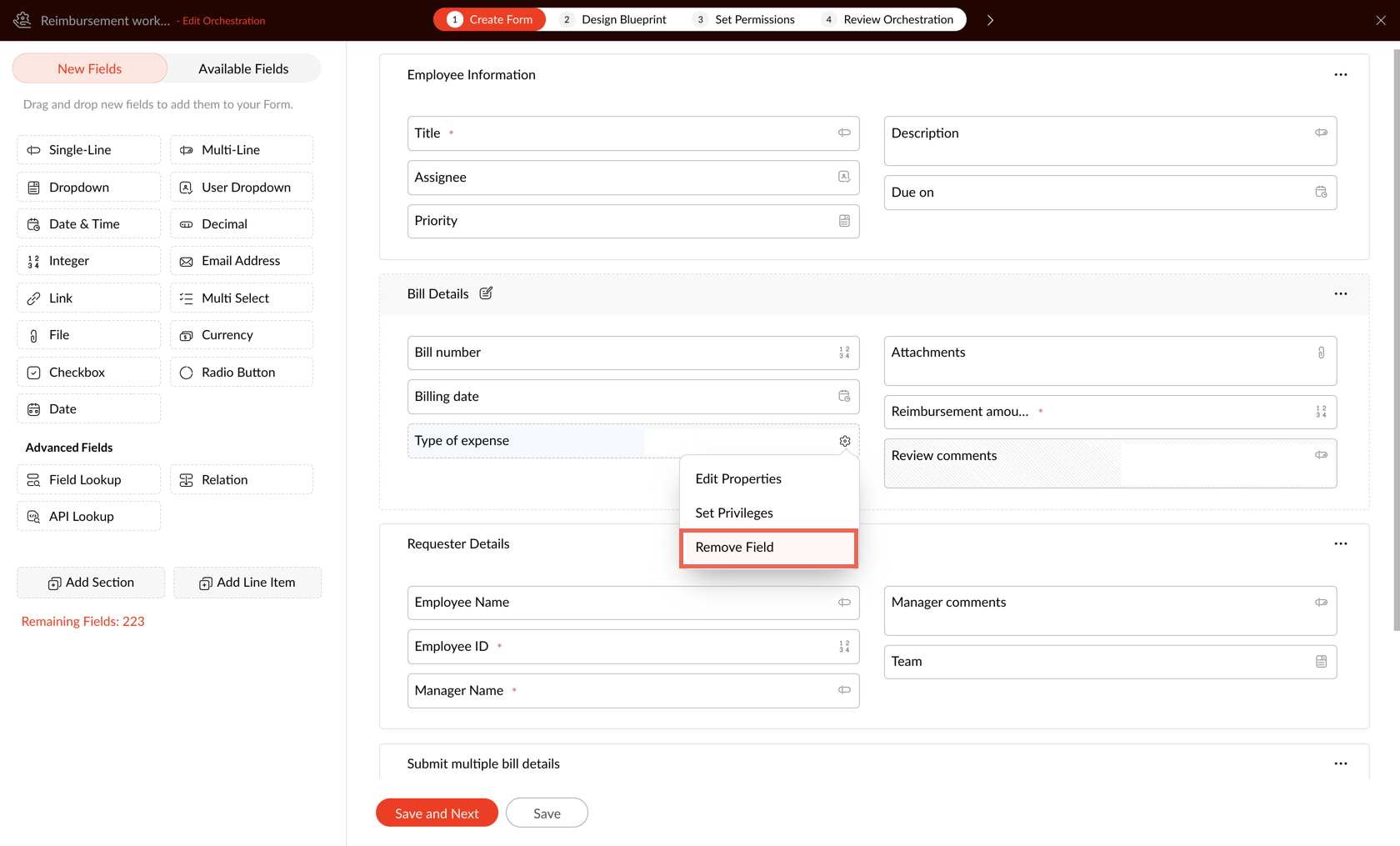This screenshot has width=1400, height=846.
Task: Click the calendar icon in Billing date field
Action: tap(844, 397)
